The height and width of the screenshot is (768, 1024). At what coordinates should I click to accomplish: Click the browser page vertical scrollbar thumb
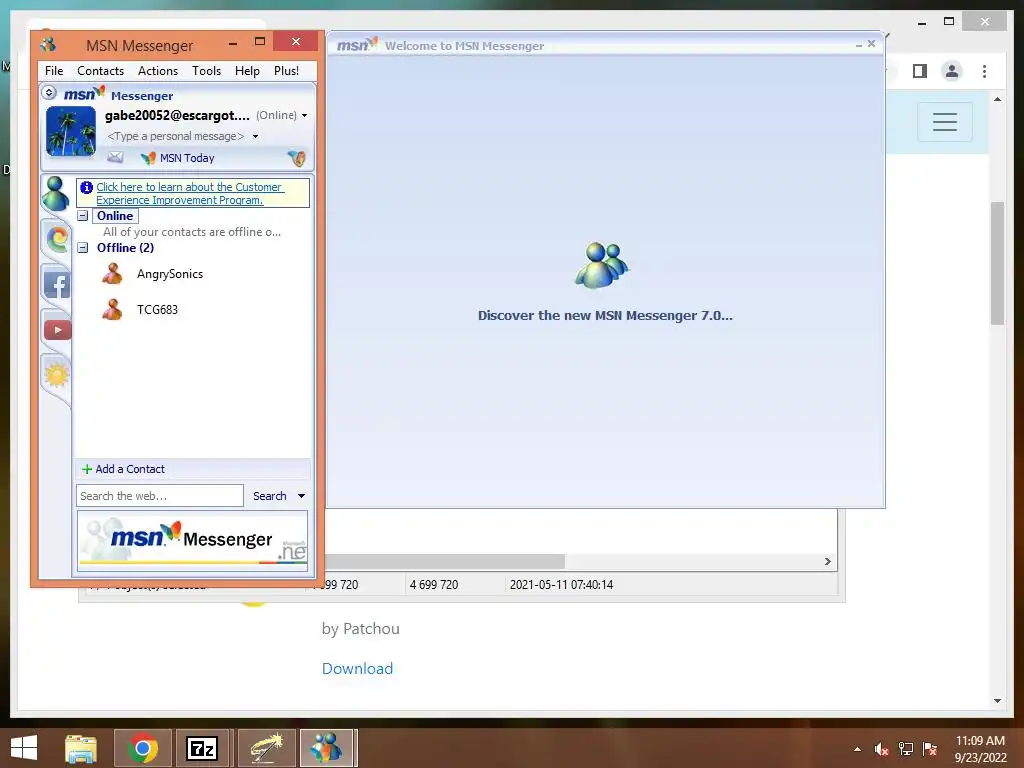[997, 263]
